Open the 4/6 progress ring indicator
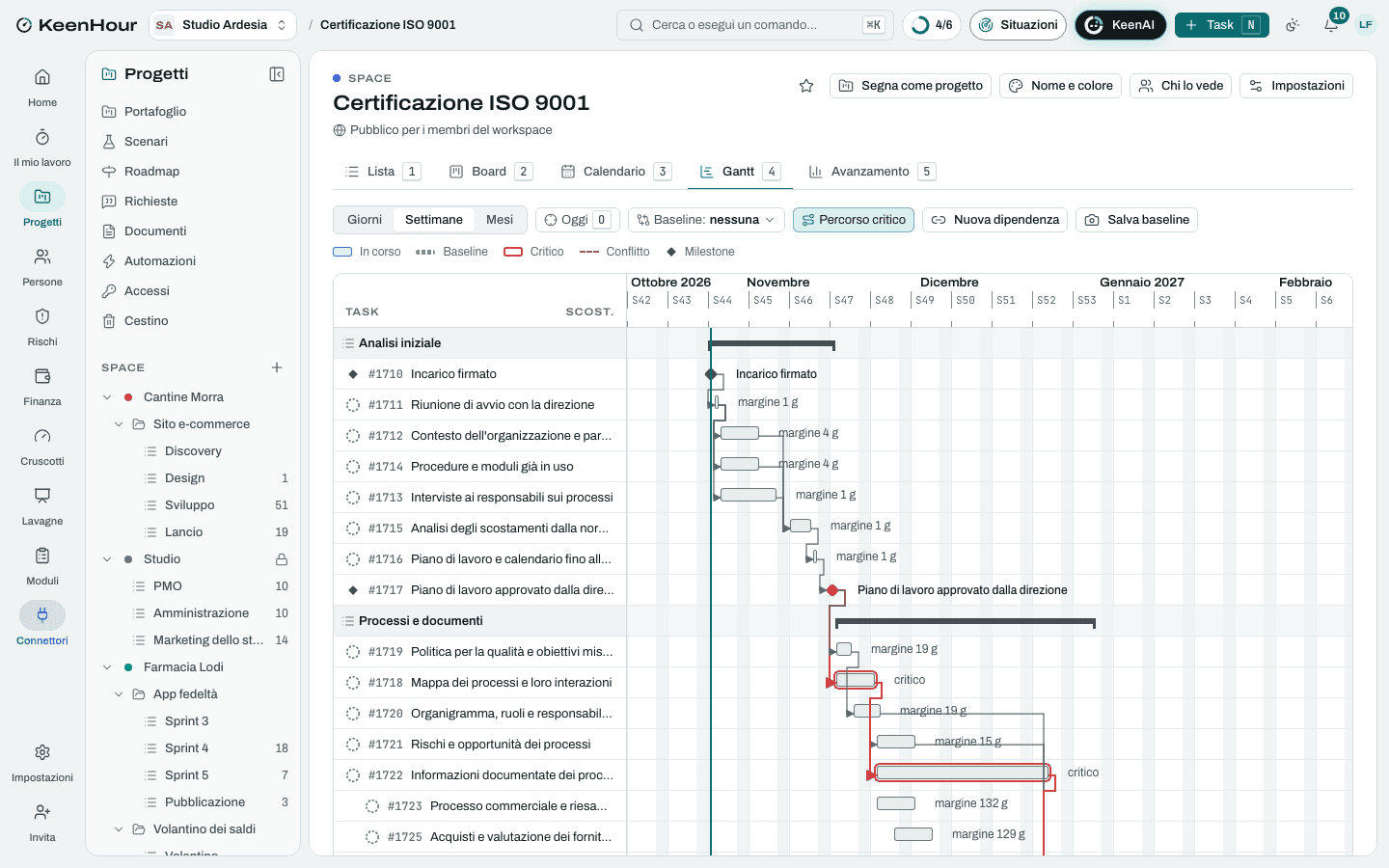1389x868 pixels. coord(932,25)
